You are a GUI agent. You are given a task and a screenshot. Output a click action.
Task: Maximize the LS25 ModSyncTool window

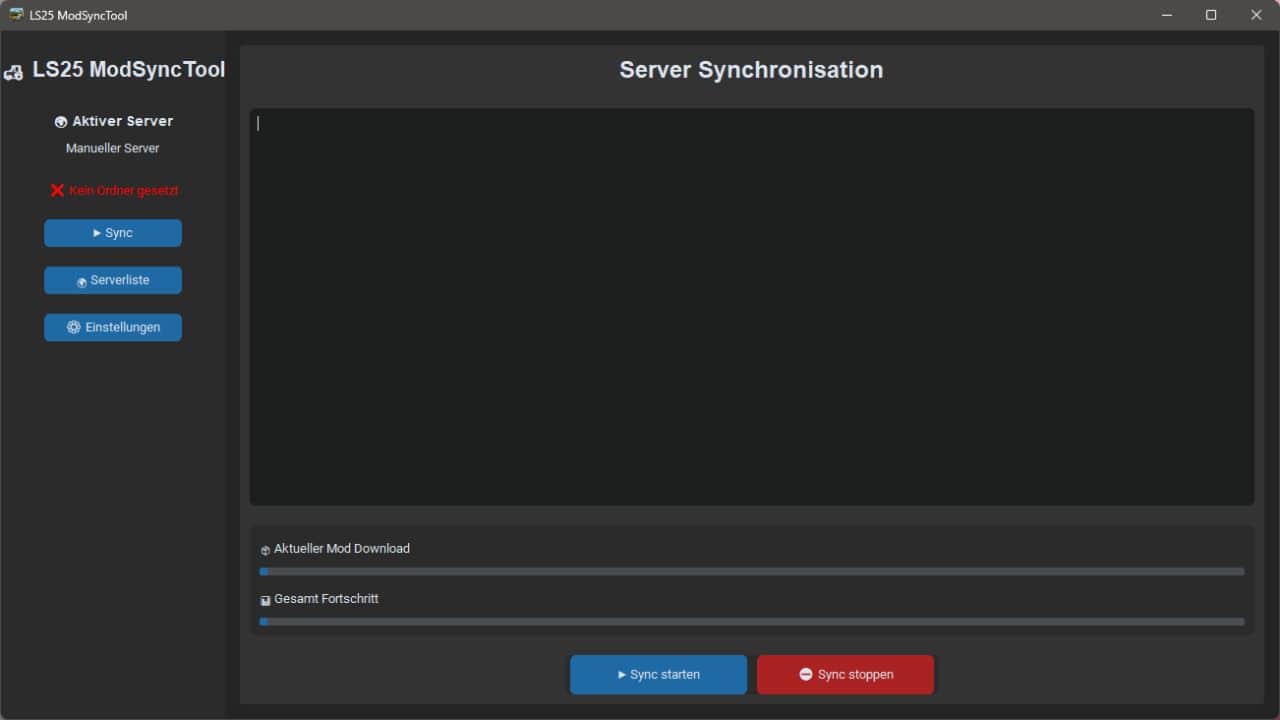click(x=1211, y=15)
